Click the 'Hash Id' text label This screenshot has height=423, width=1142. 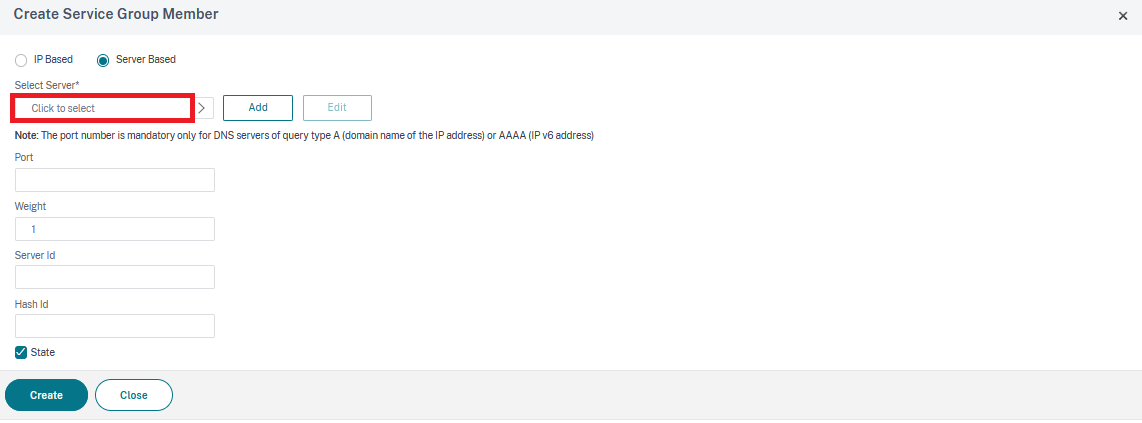(x=32, y=303)
